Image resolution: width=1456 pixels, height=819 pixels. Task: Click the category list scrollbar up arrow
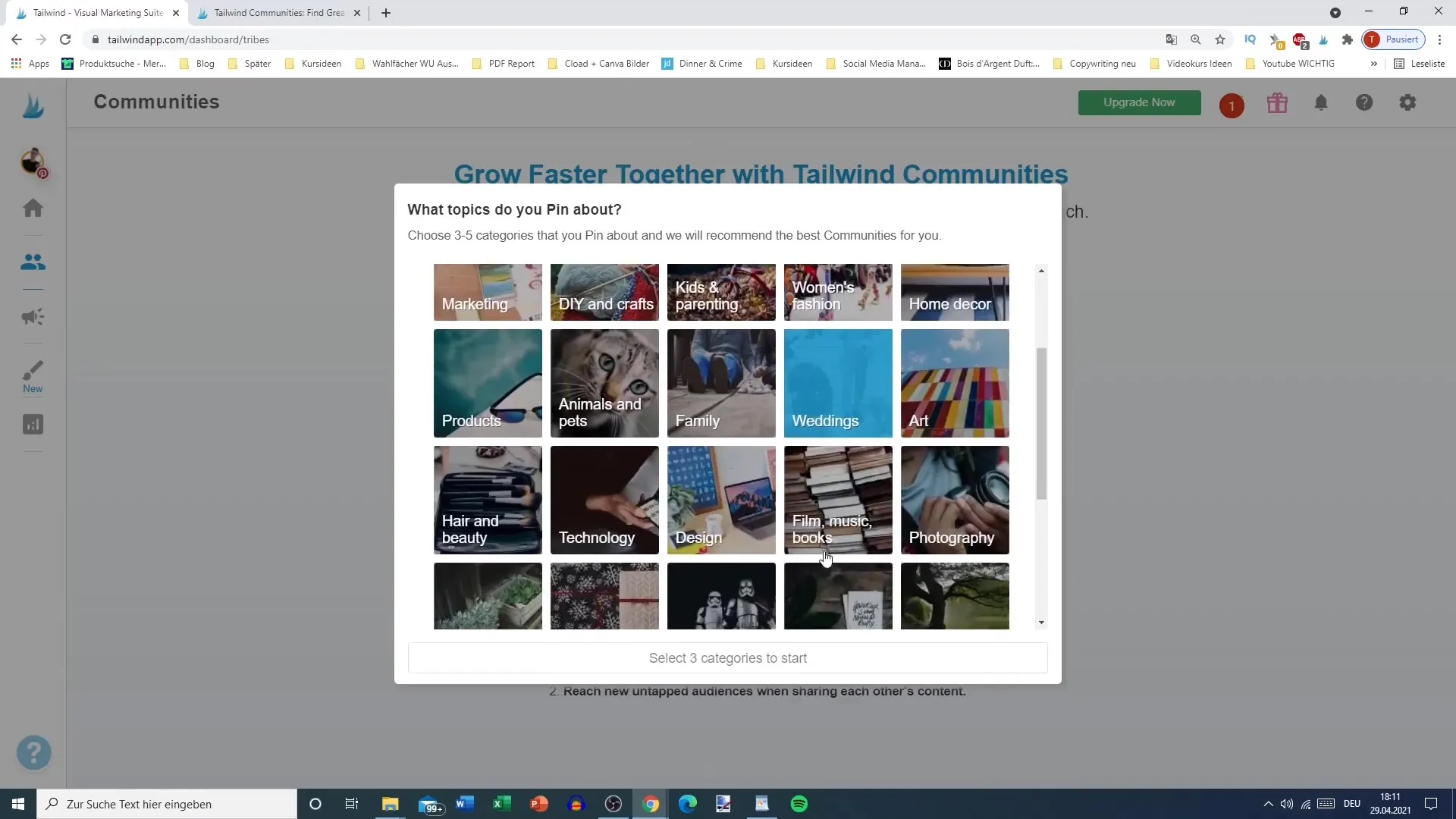point(1041,271)
